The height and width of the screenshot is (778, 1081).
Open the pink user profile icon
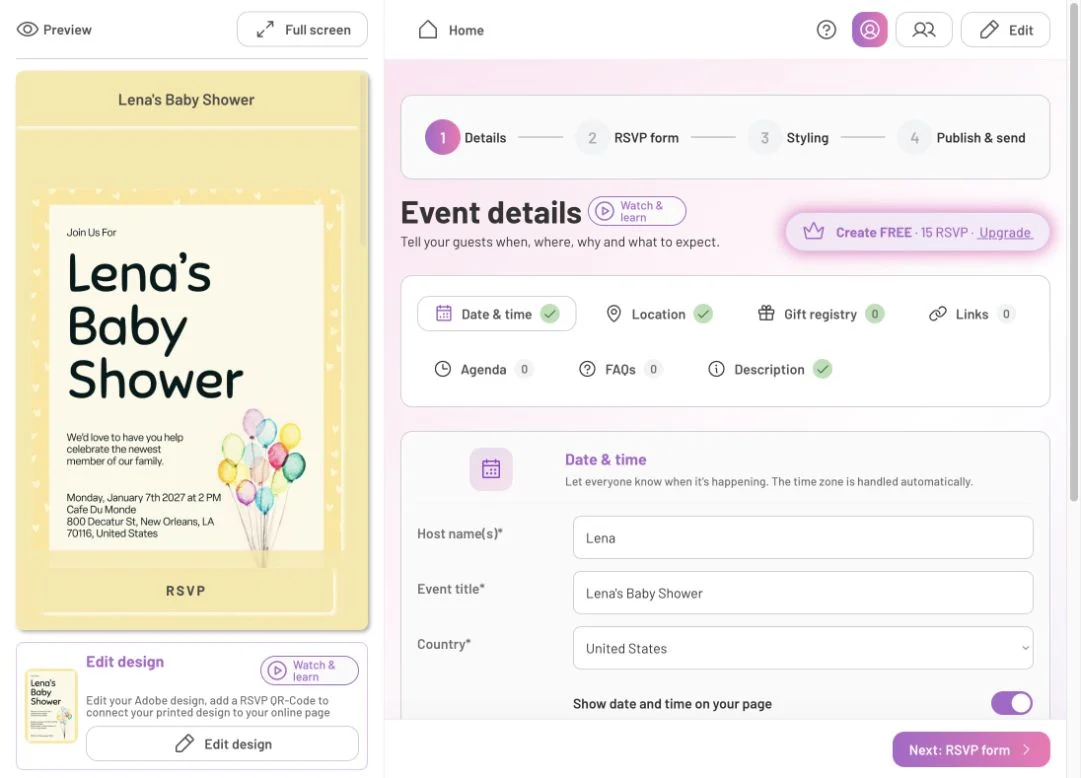point(869,30)
